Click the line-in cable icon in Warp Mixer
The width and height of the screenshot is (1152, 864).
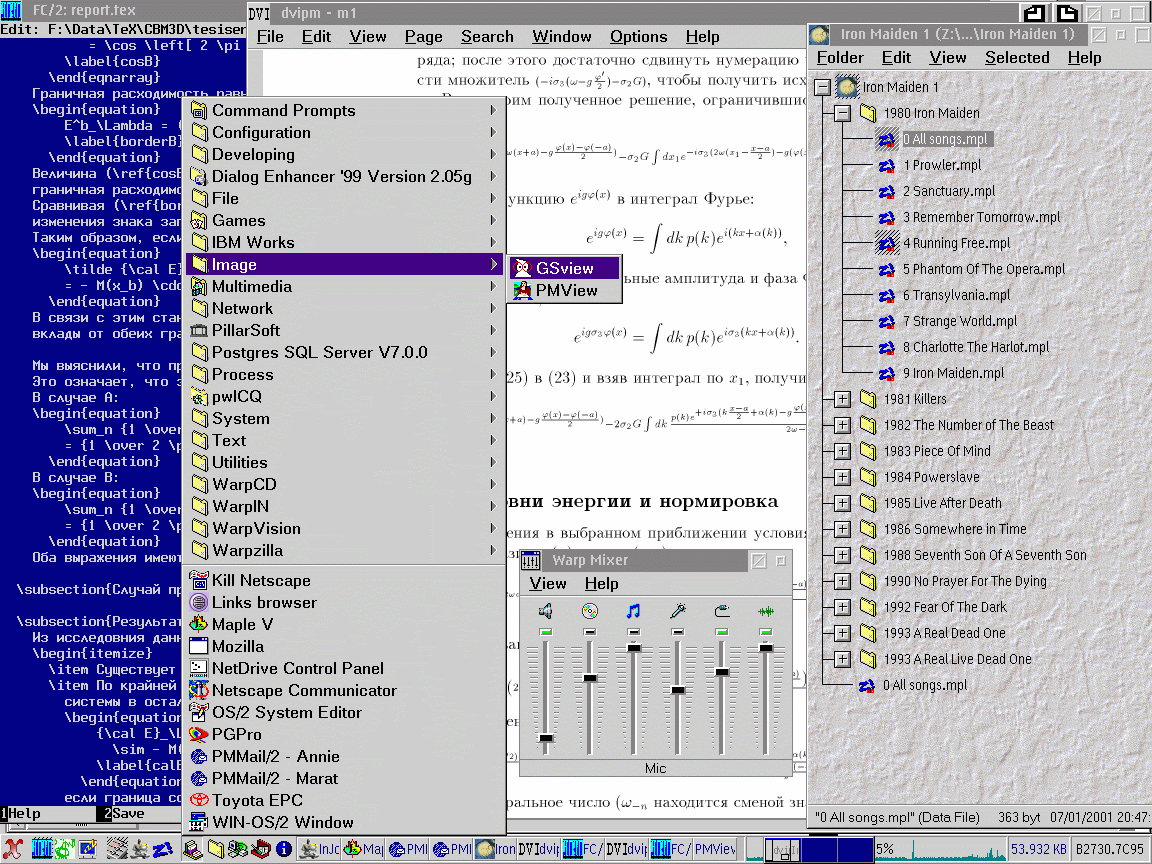click(x=721, y=611)
